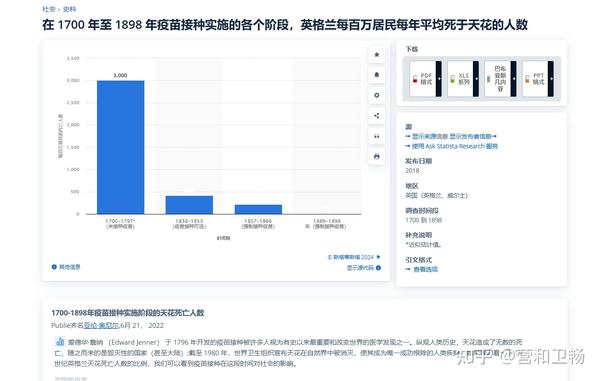Click the 发布日期 heading
Screen dimensions: 600x381
pyautogui.click(x=419, y=161)
